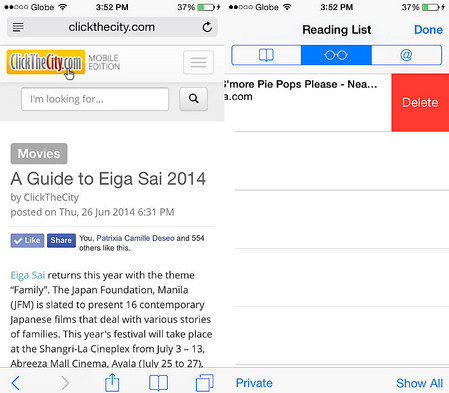Image resolution: width=449 pixels, height=393 pixels.
Task: Delete the S'more Pie Pops entry
Action: pyautogui.click(x=420, y=103)
